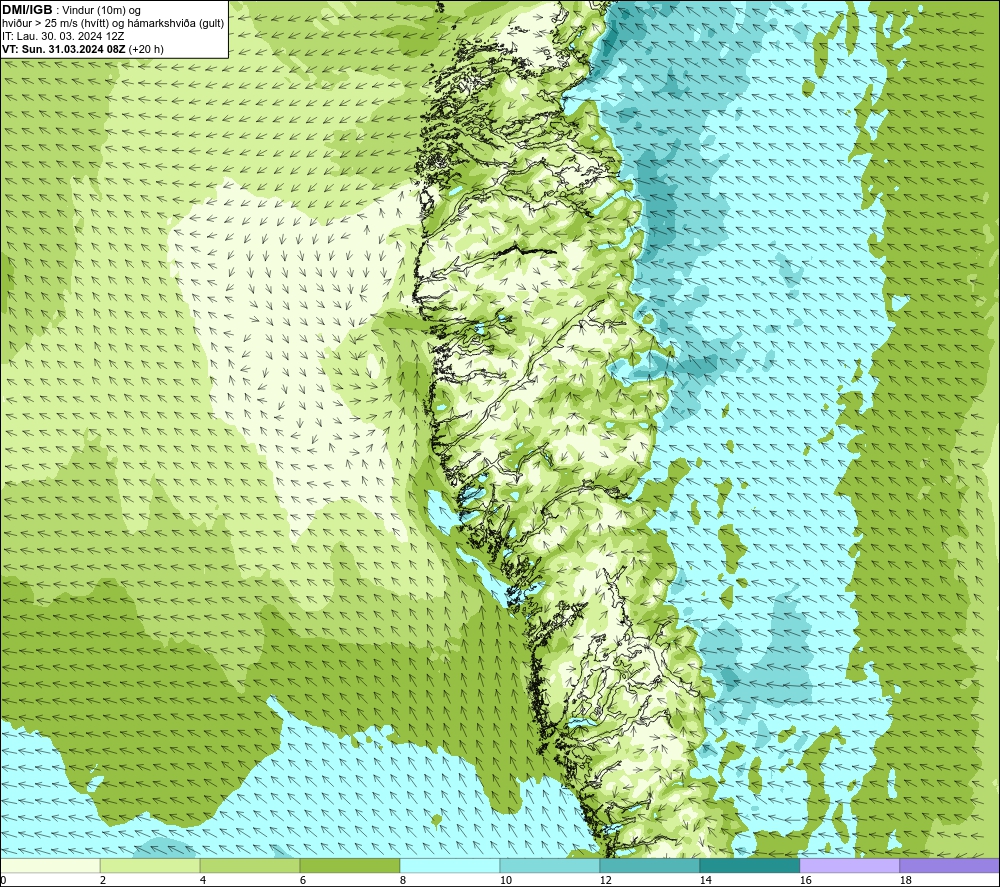Click the 8–10 m/s light cyan legend swatch

coord(450,865)
